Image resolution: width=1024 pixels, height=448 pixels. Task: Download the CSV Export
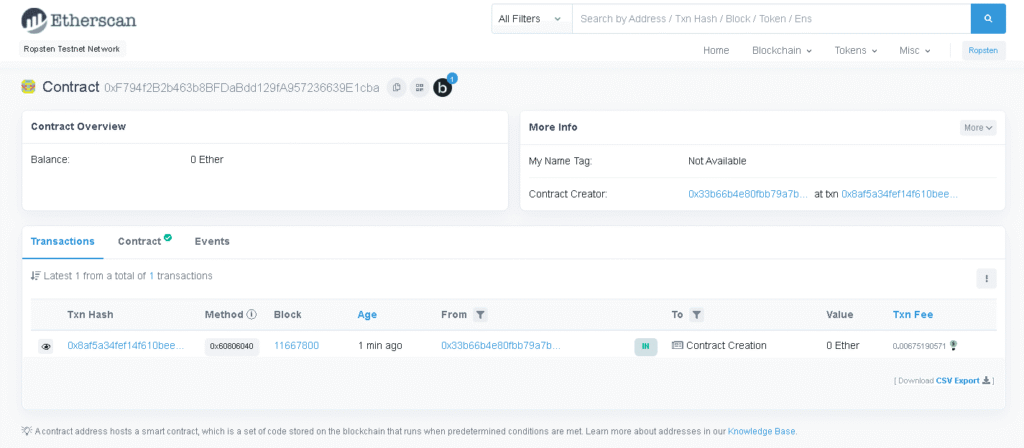[x=962, y=381]
